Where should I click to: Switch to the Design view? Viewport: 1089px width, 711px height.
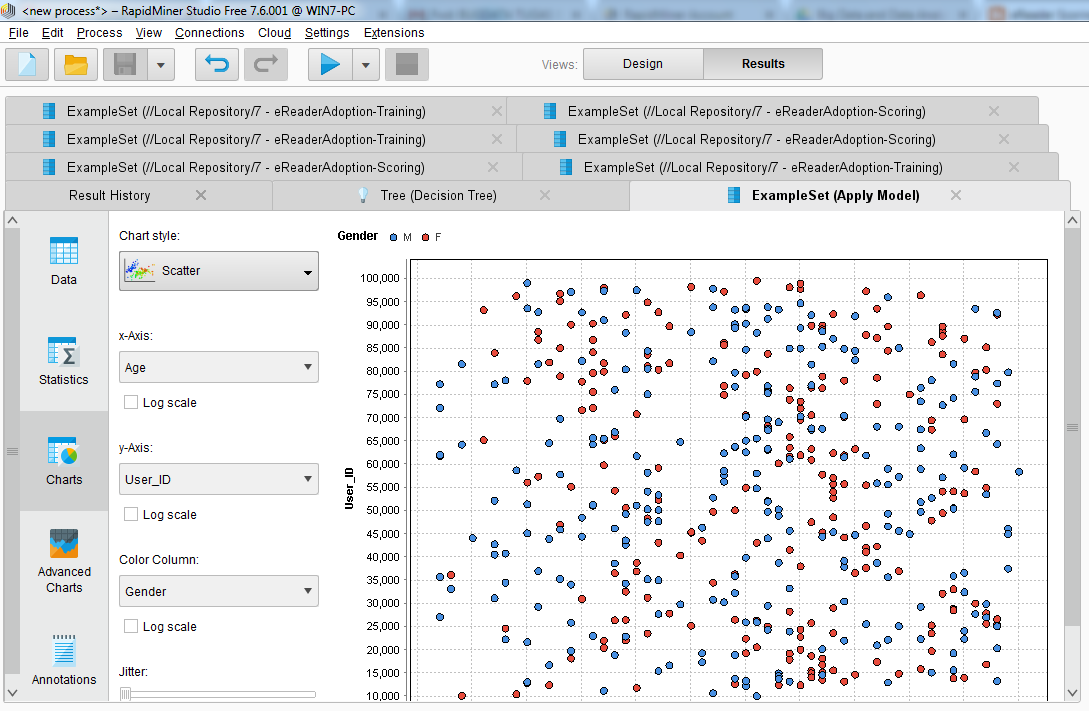click(x=643, y=63)
